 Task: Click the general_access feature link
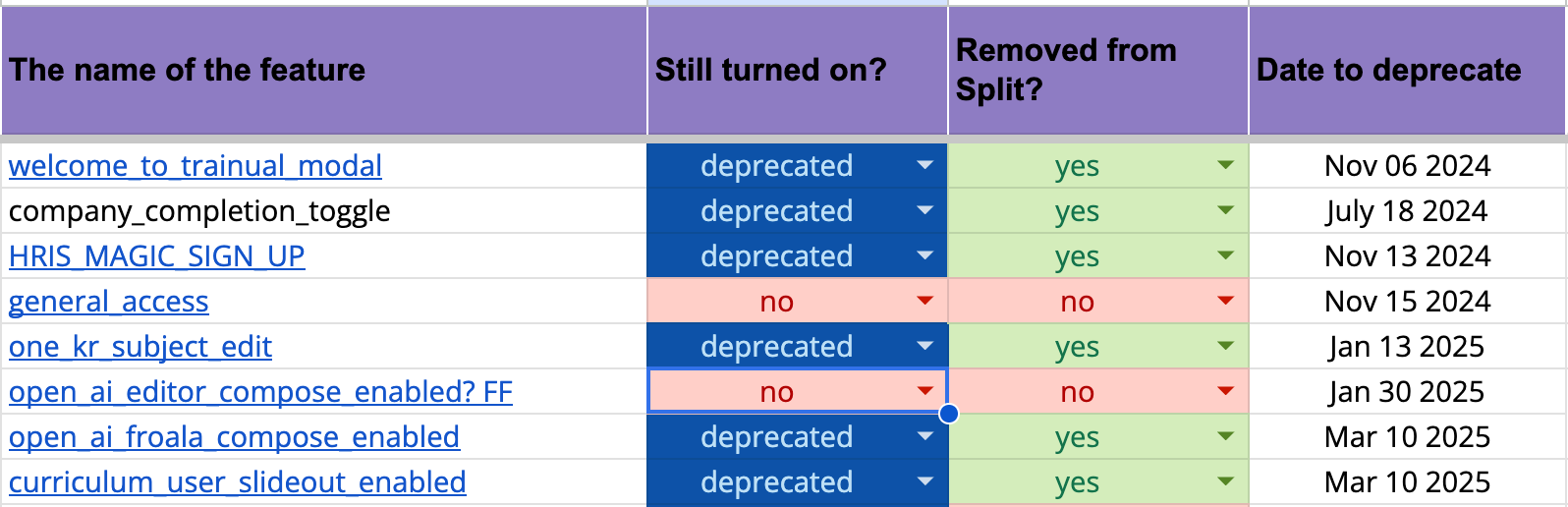(x=108, y=302)
